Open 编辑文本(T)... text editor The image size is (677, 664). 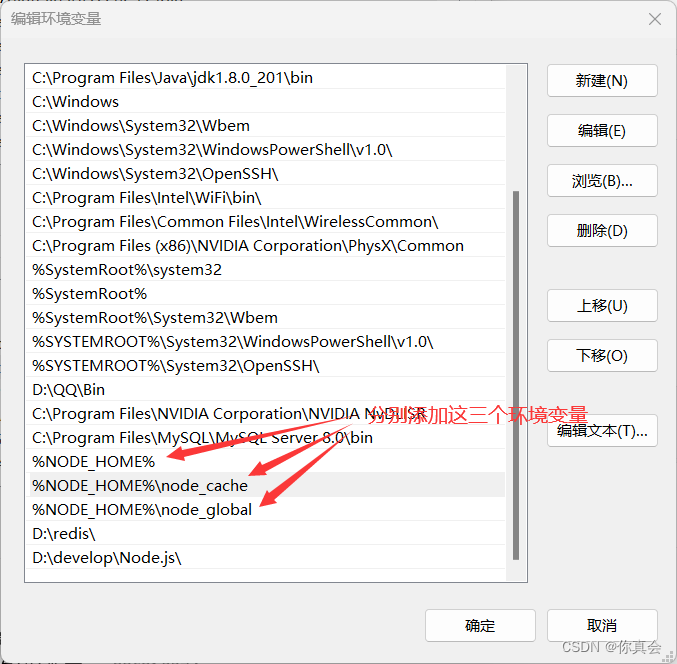click(x=602, y=431)
